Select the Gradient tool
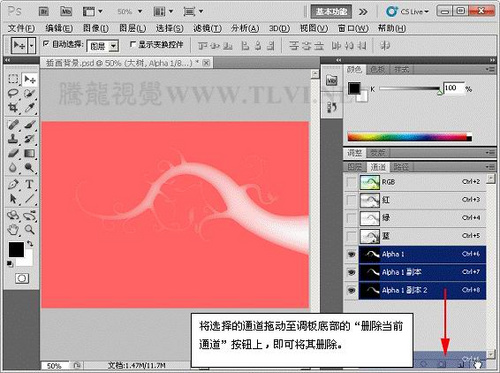 [30, 153]
